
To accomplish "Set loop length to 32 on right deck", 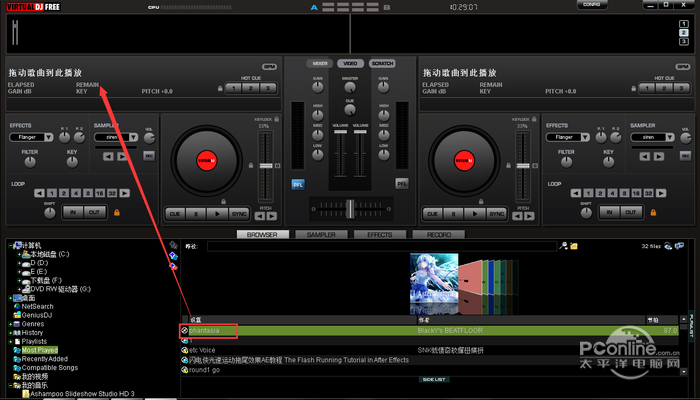I will coord(648,193).
